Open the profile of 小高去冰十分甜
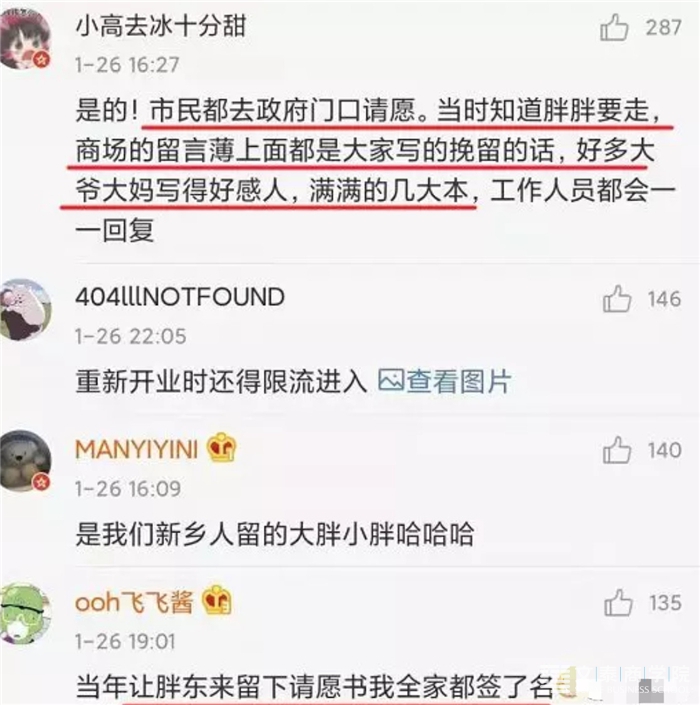 161,26
